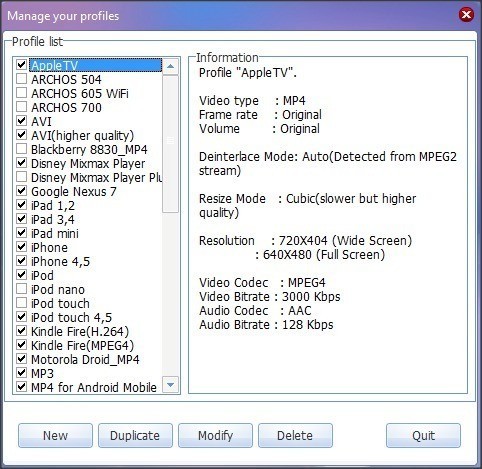The height and width of the screenshot is (469, 482).
Task: Select the Google Nexus 7 profile name
Action: point(74,191)
